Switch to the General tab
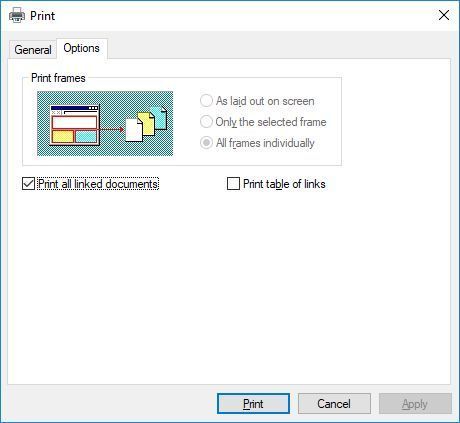The height and width of the screenshot is (423, 460). click(33, 50)
